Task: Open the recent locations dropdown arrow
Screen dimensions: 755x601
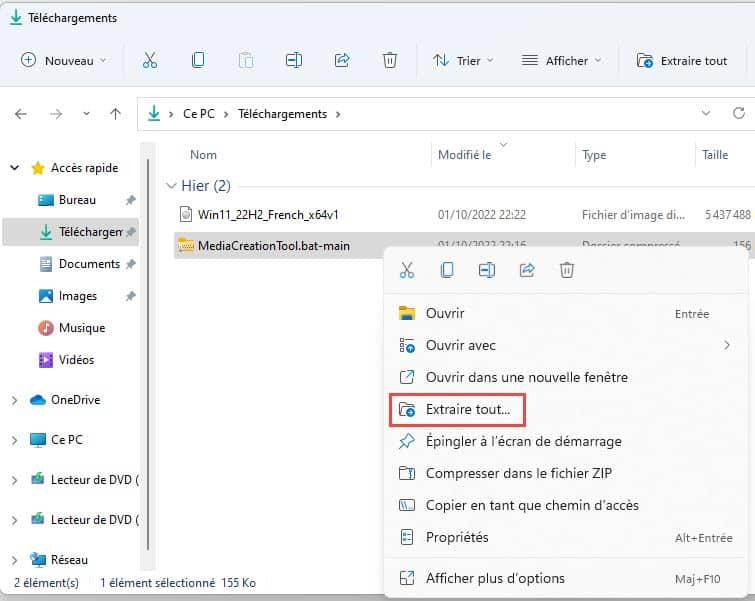Action: coord(86,114)
